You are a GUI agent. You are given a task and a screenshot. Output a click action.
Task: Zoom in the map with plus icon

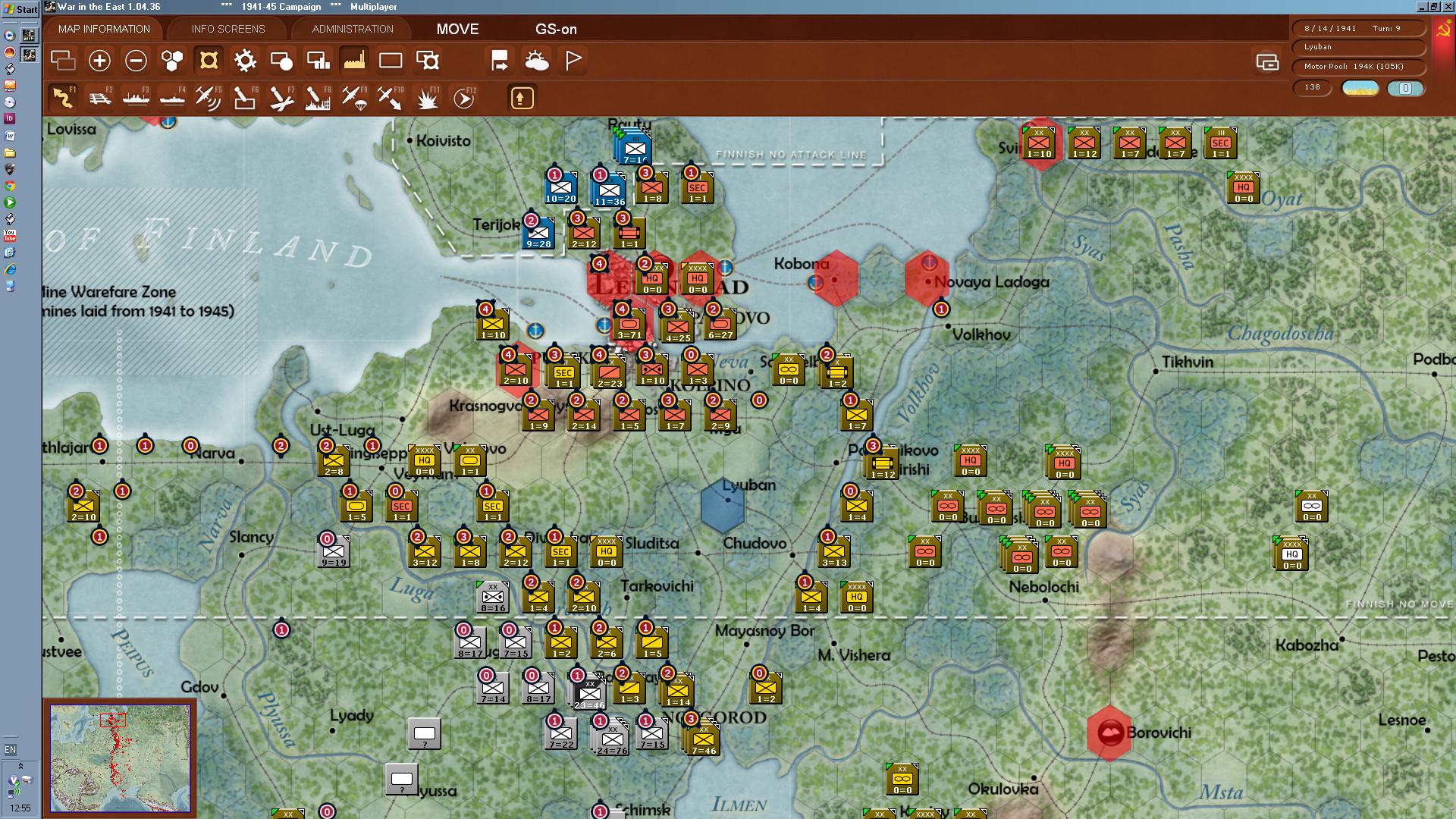pyautogui.click(x=99, y=61)
